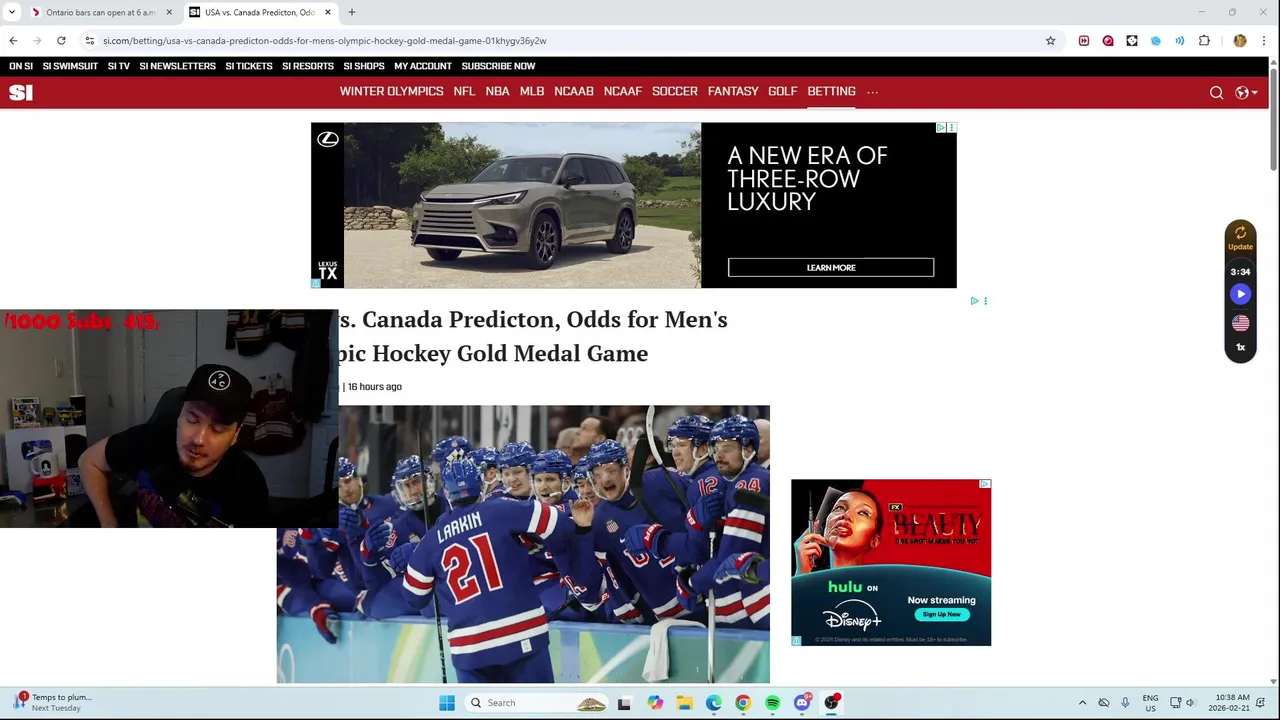Open the OBS Studio taskbar icon
Screen dimensions: 1280x720
(831, 703)
